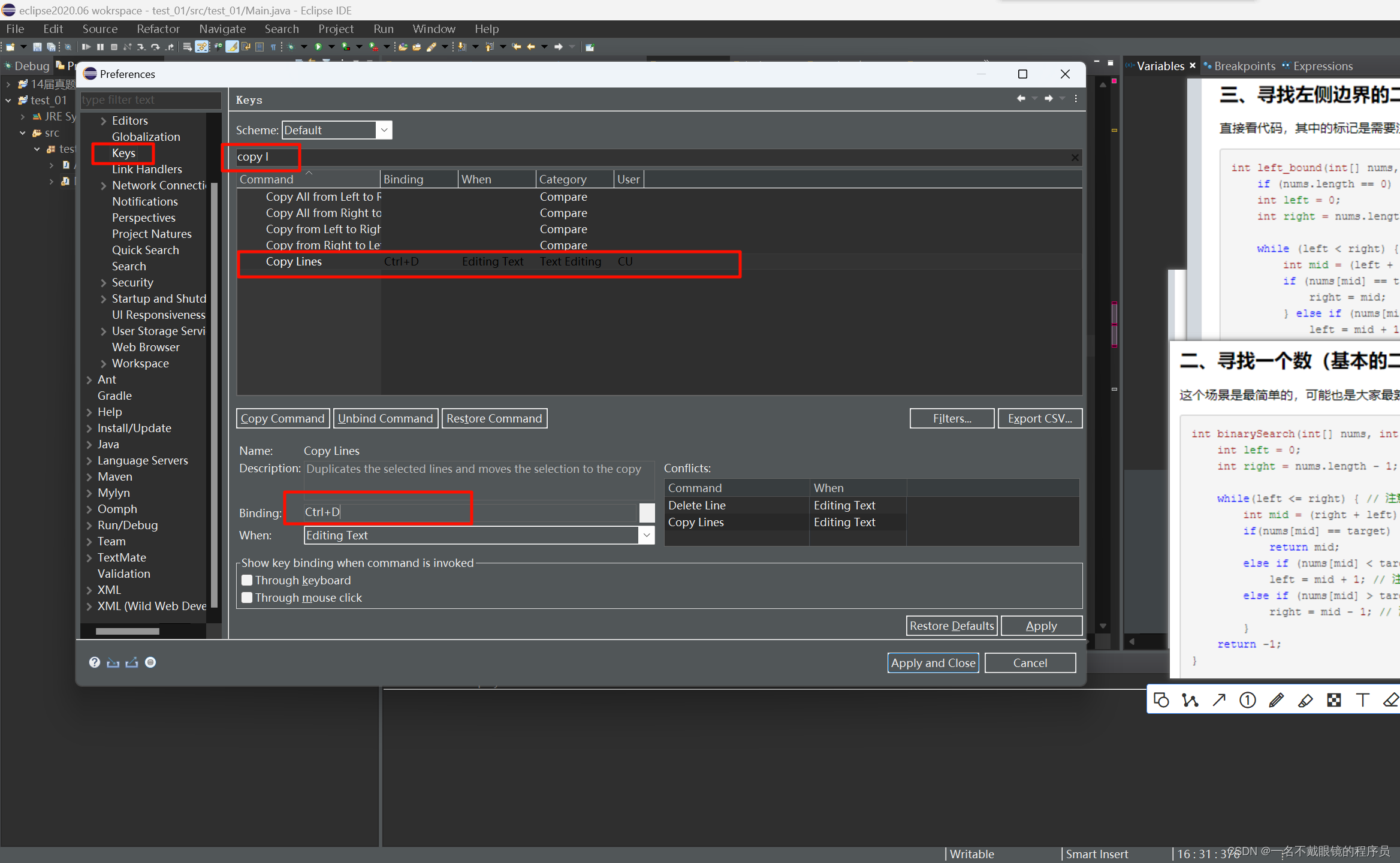Click oomph preference recorder circle toggle
Image resolution: width=1400 pixels, height=863 pixels.
150,662
